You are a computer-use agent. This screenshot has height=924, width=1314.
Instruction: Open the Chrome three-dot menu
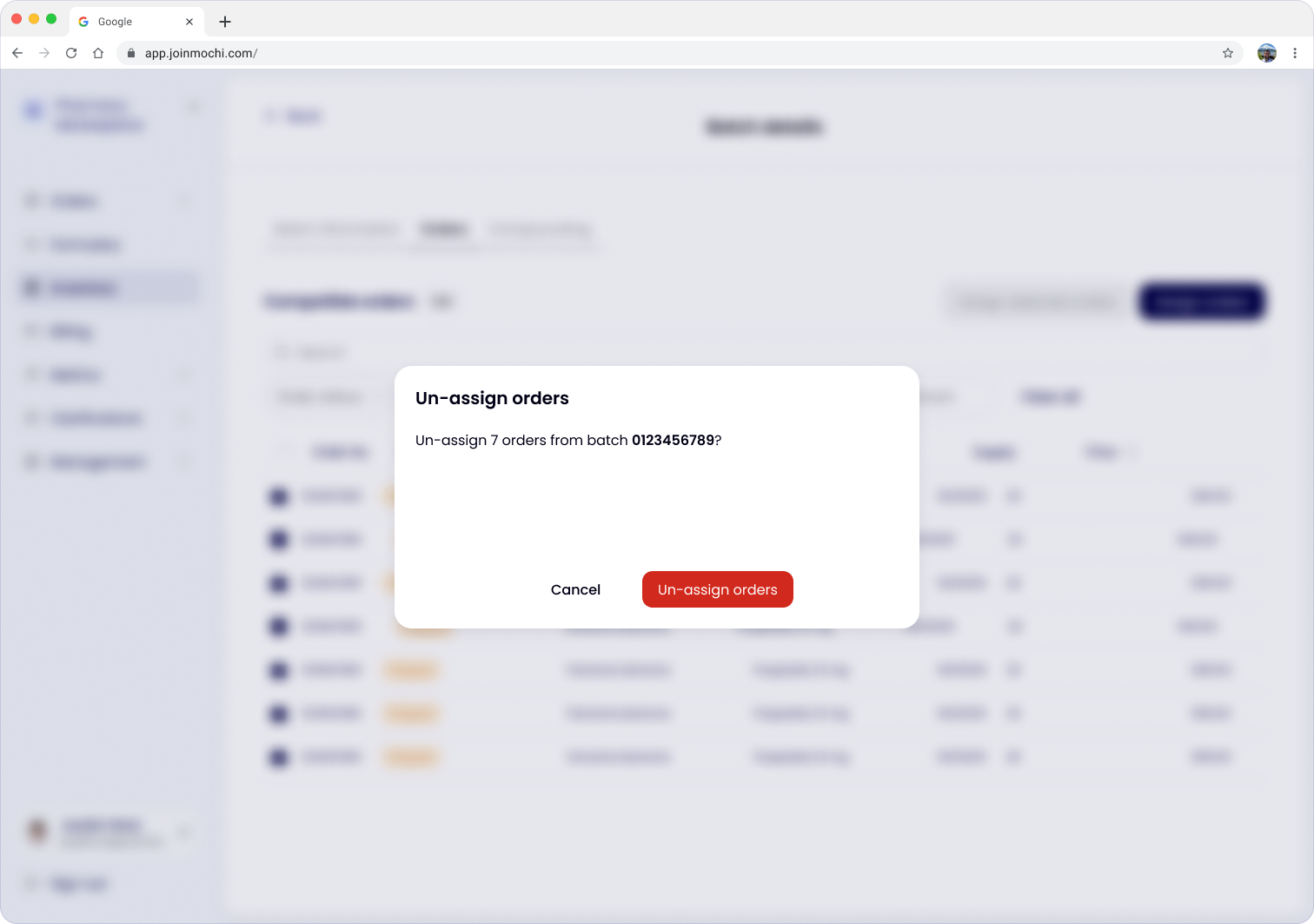pyautogui.click(x=1295, y=53)
